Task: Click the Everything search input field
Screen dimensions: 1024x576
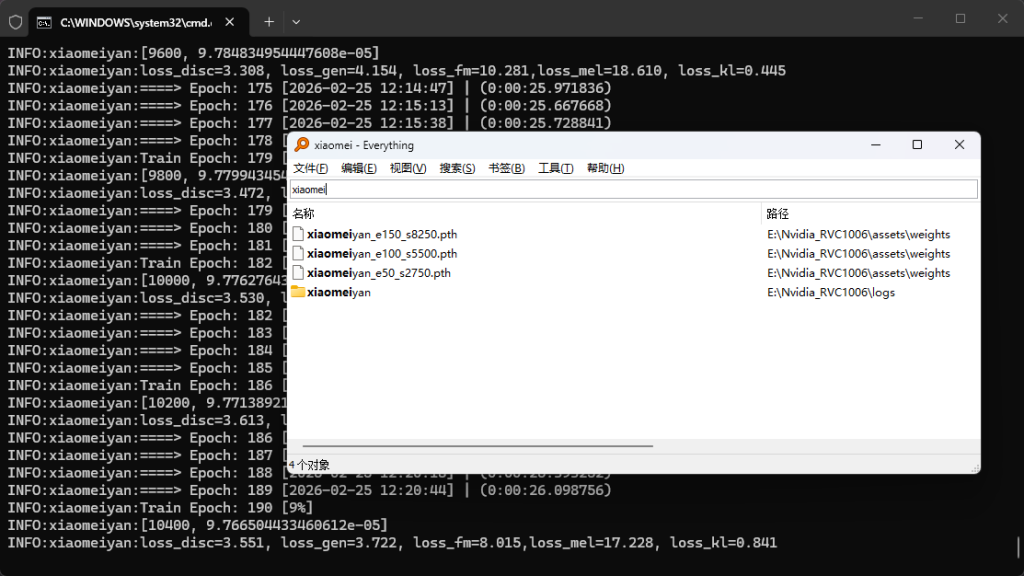Action: point(632,188)
